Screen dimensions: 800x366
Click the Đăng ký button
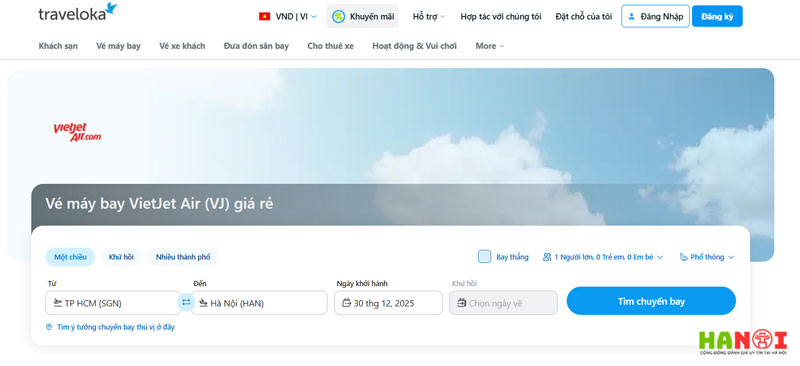(x=717, y=16)
